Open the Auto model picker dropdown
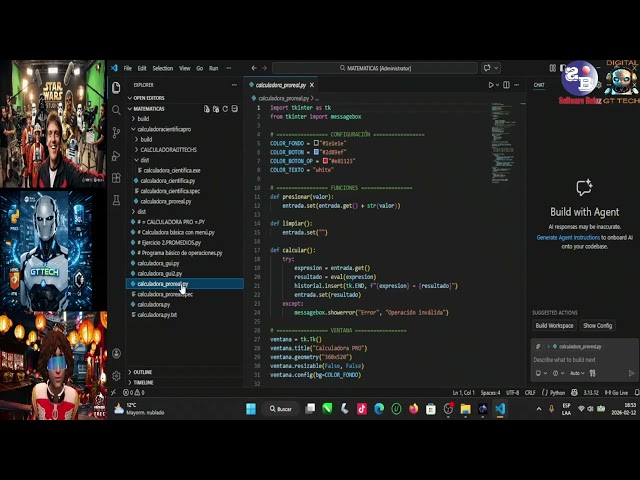This screenshot has width=640, height=480. tap(577, 373)
